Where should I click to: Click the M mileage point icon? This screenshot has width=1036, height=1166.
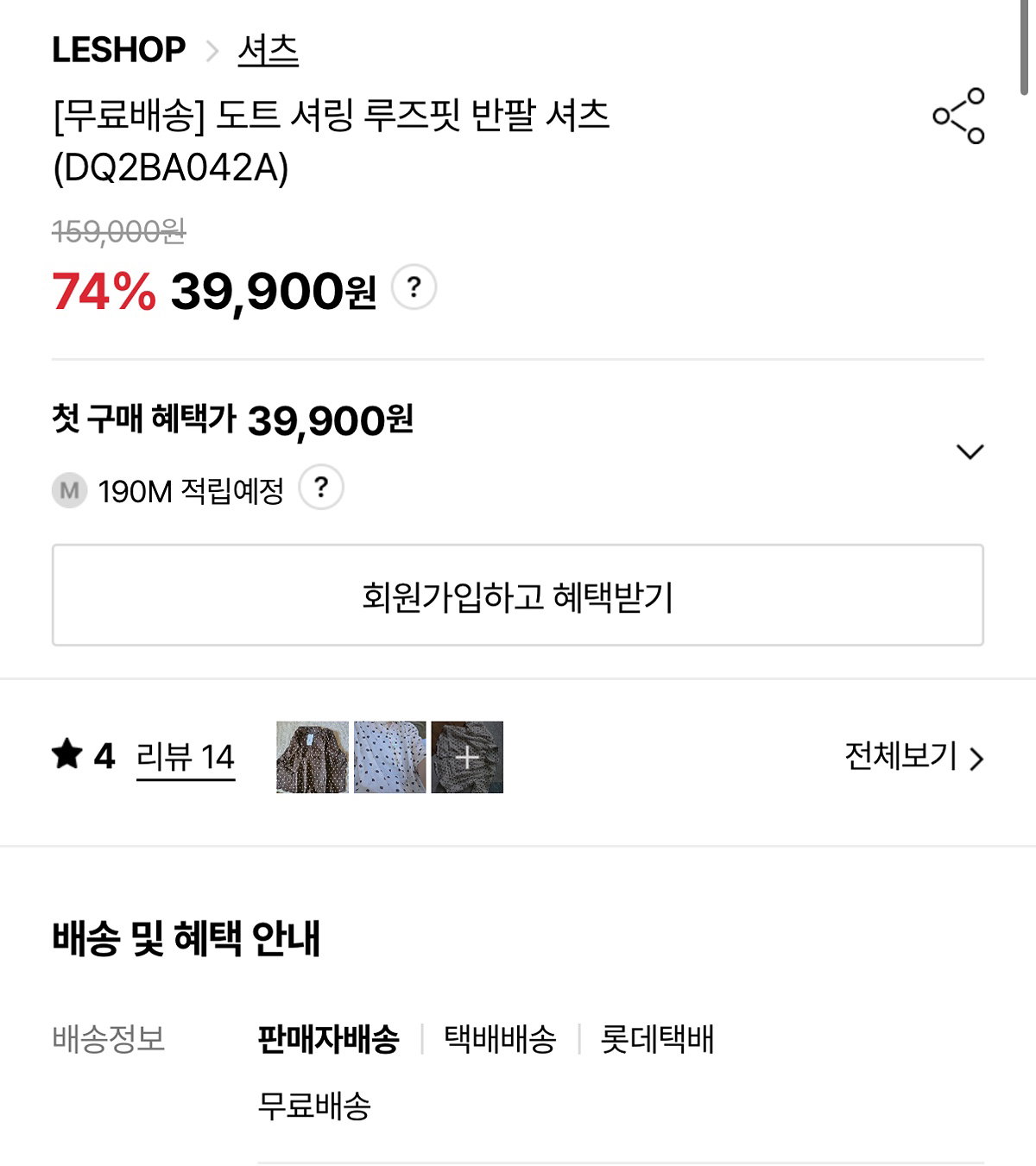69,491
